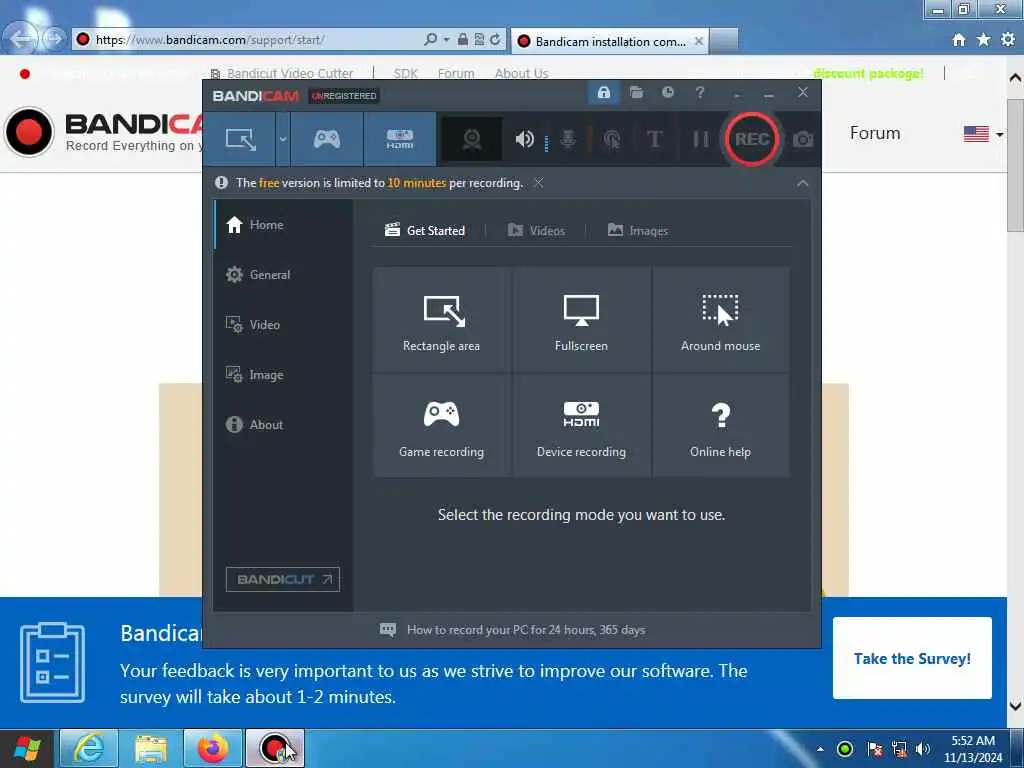The height and width of the screenshot is (768, 1024).
Task: Open the Video settings section
Action: pyautogui.click(x=282, y=325)
